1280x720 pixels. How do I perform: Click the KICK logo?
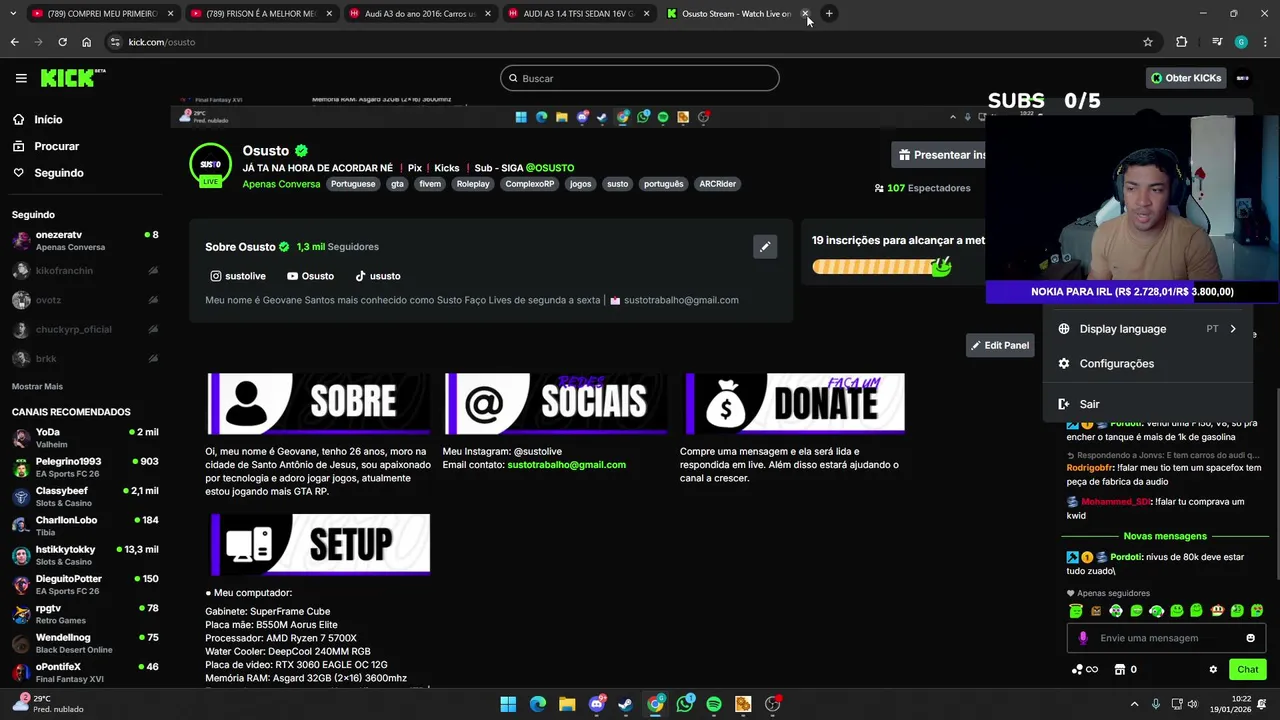[73, 78]
